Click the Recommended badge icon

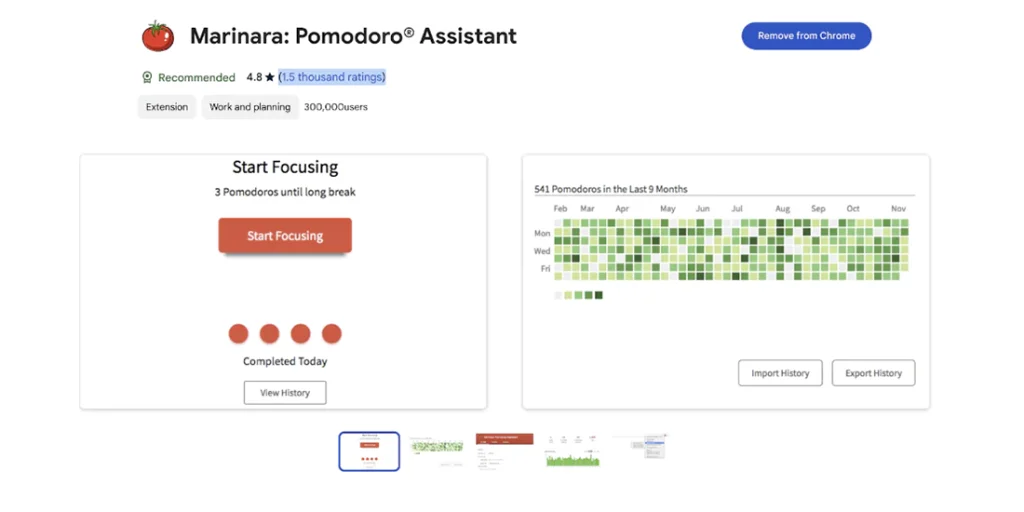click(x=146, y=77)
